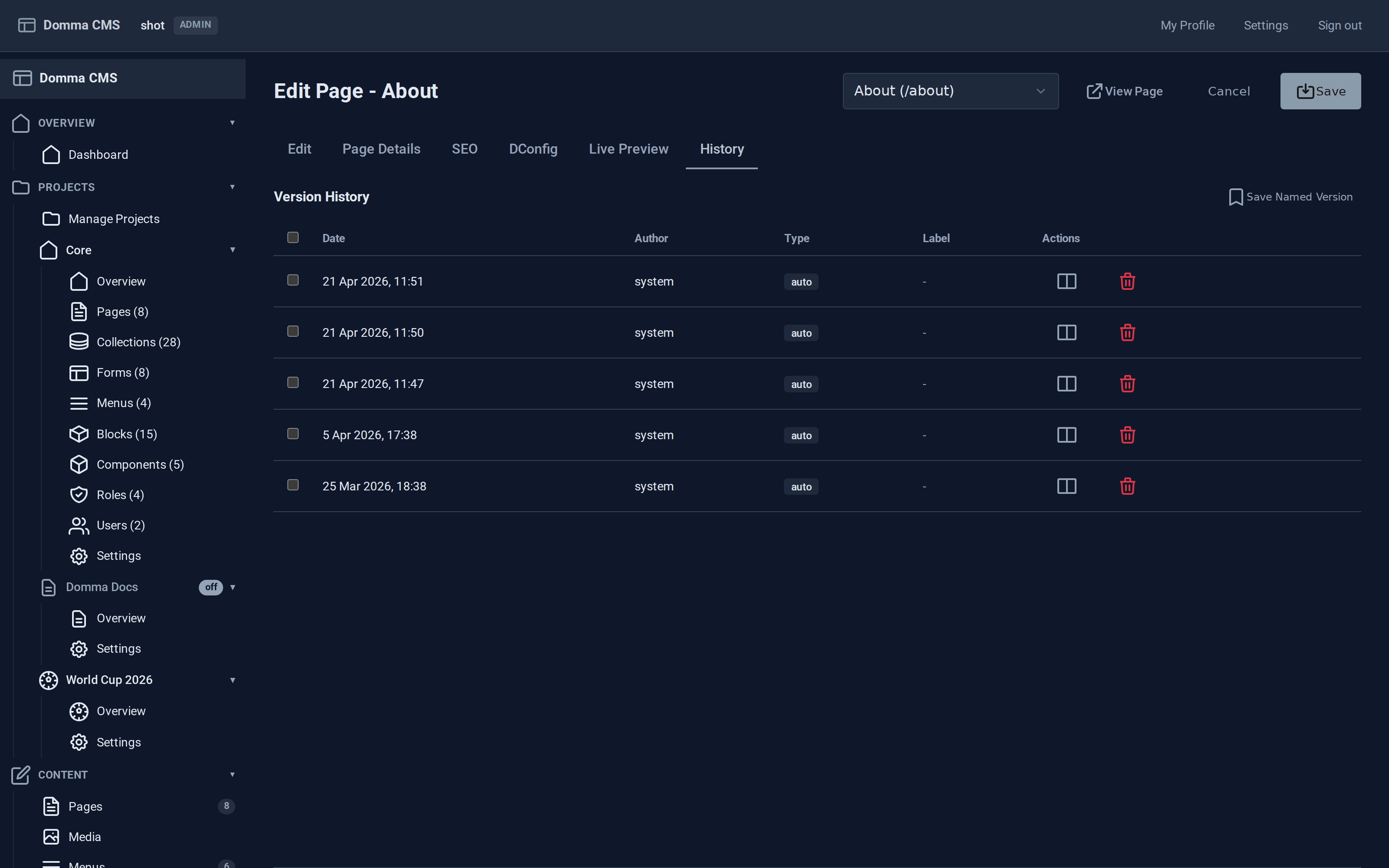Open Manage Projects in sidebar

(114, 219)
